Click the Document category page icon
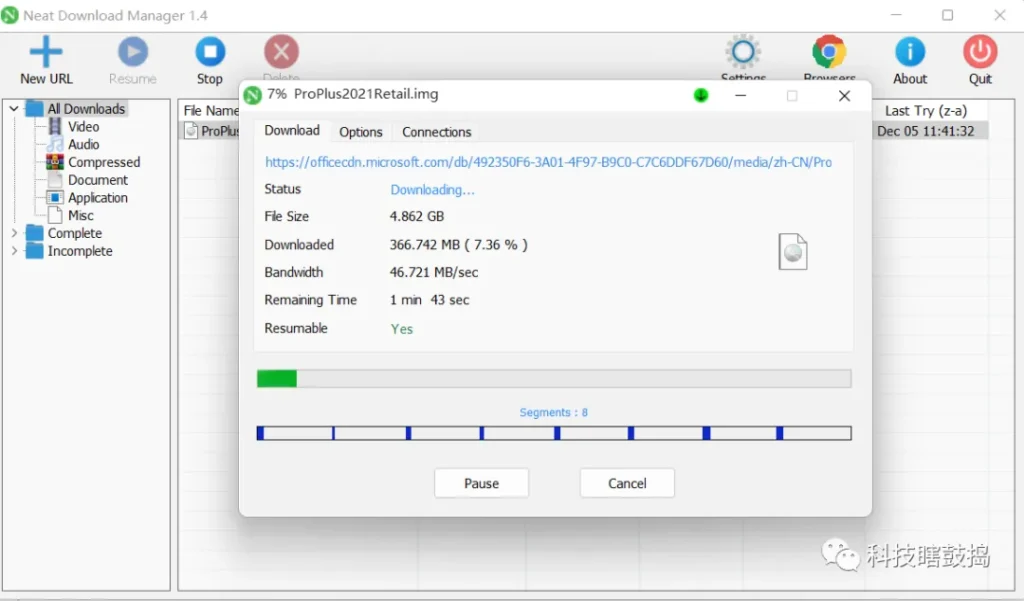Image resolution: width=1024 pixels, height=601 pixels. 56,180
